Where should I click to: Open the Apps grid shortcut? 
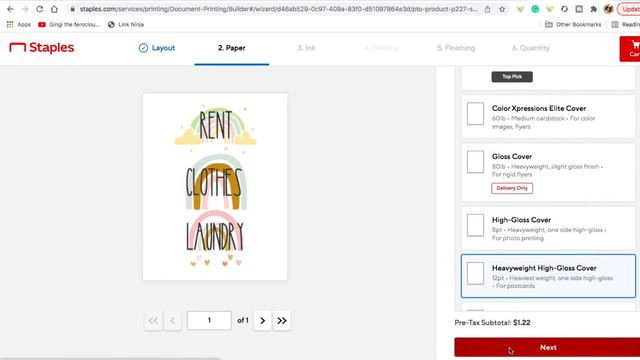pos(19,24)
